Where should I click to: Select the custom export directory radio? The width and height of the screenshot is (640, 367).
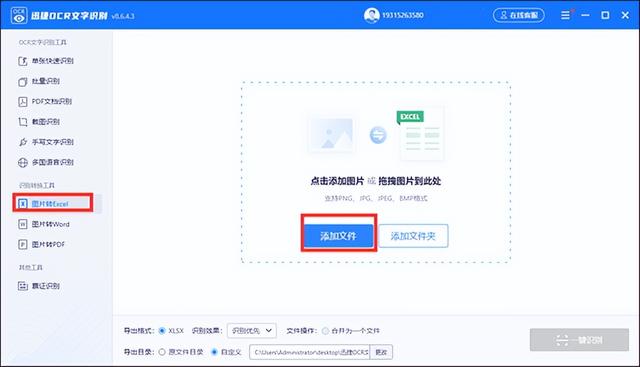[x=214, y=352]
